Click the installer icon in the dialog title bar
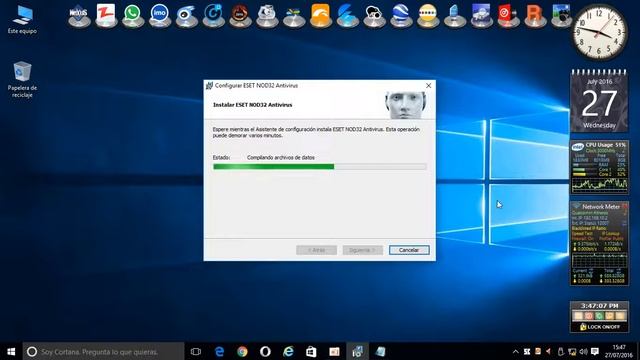 pos(209,85)
